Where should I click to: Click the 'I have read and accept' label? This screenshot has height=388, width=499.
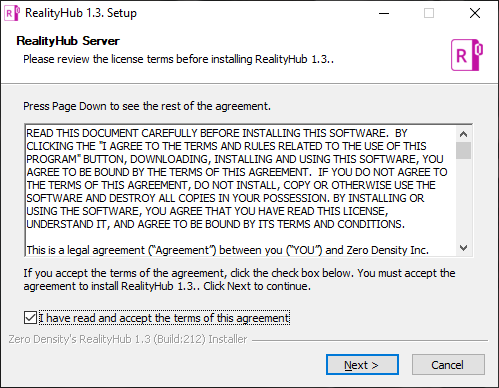[164, 318]
